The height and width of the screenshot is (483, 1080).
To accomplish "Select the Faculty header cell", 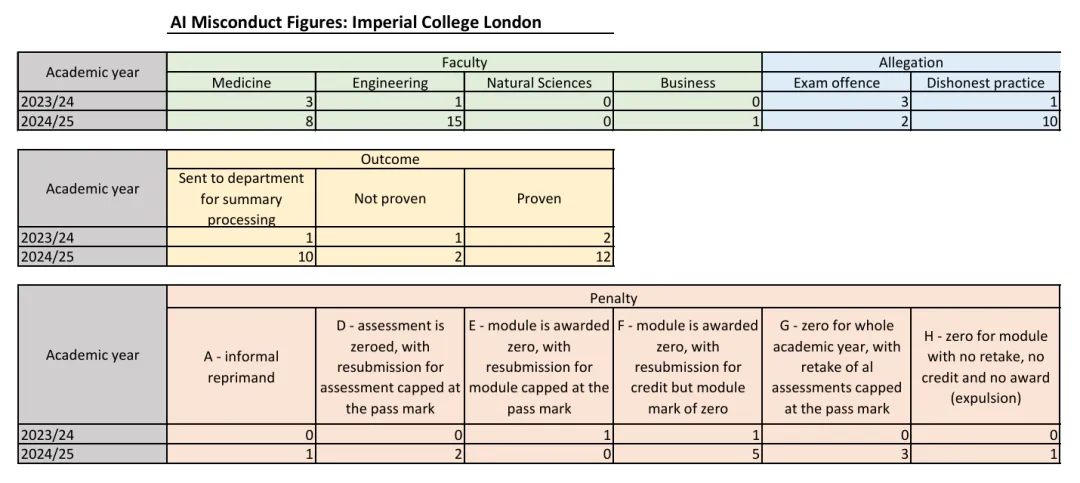I will pos(464,62).
